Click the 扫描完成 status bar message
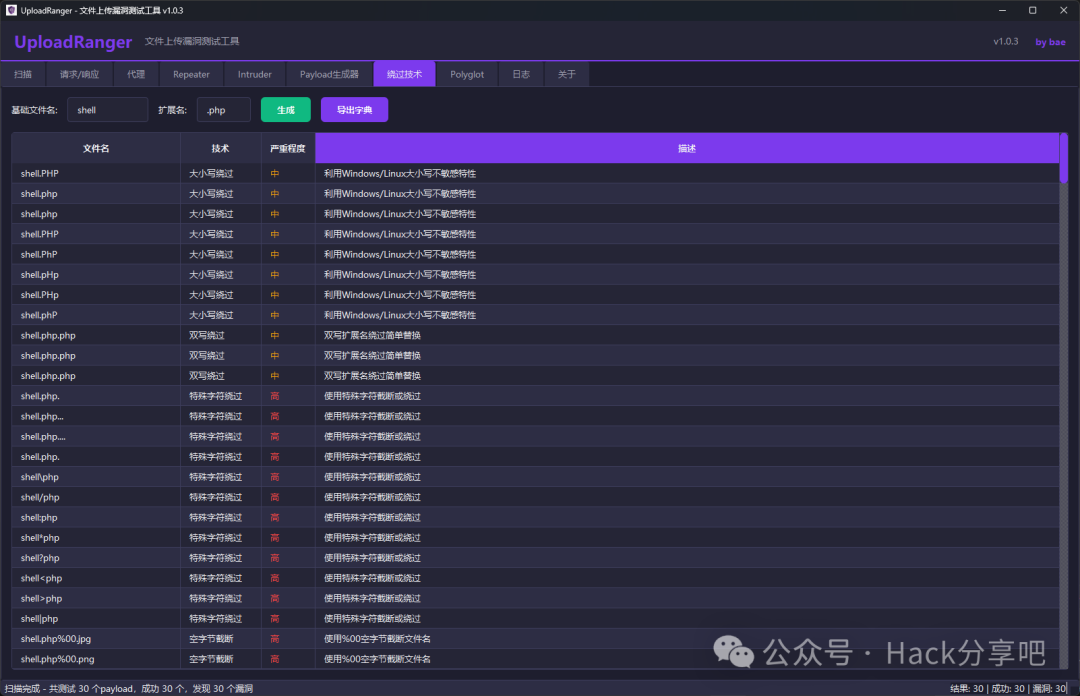This screenshot has height=696, width=1080. tap(129, 688)
